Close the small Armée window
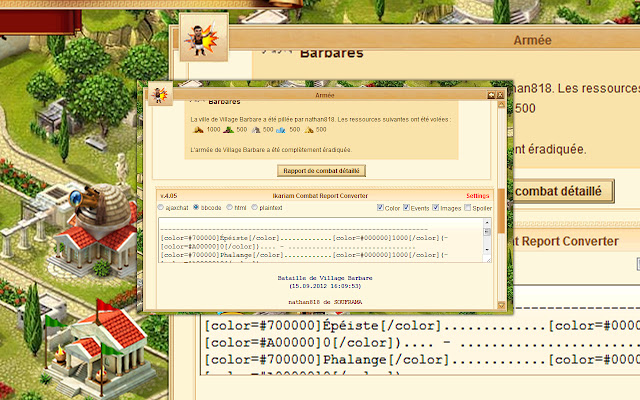This screenshot has width=640, height=400. pos(500,95)
